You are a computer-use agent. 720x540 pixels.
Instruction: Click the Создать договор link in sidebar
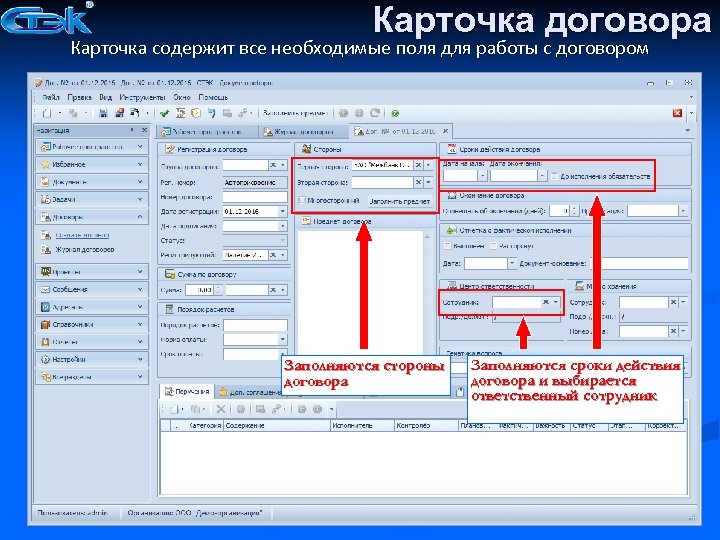click(82, 235)
